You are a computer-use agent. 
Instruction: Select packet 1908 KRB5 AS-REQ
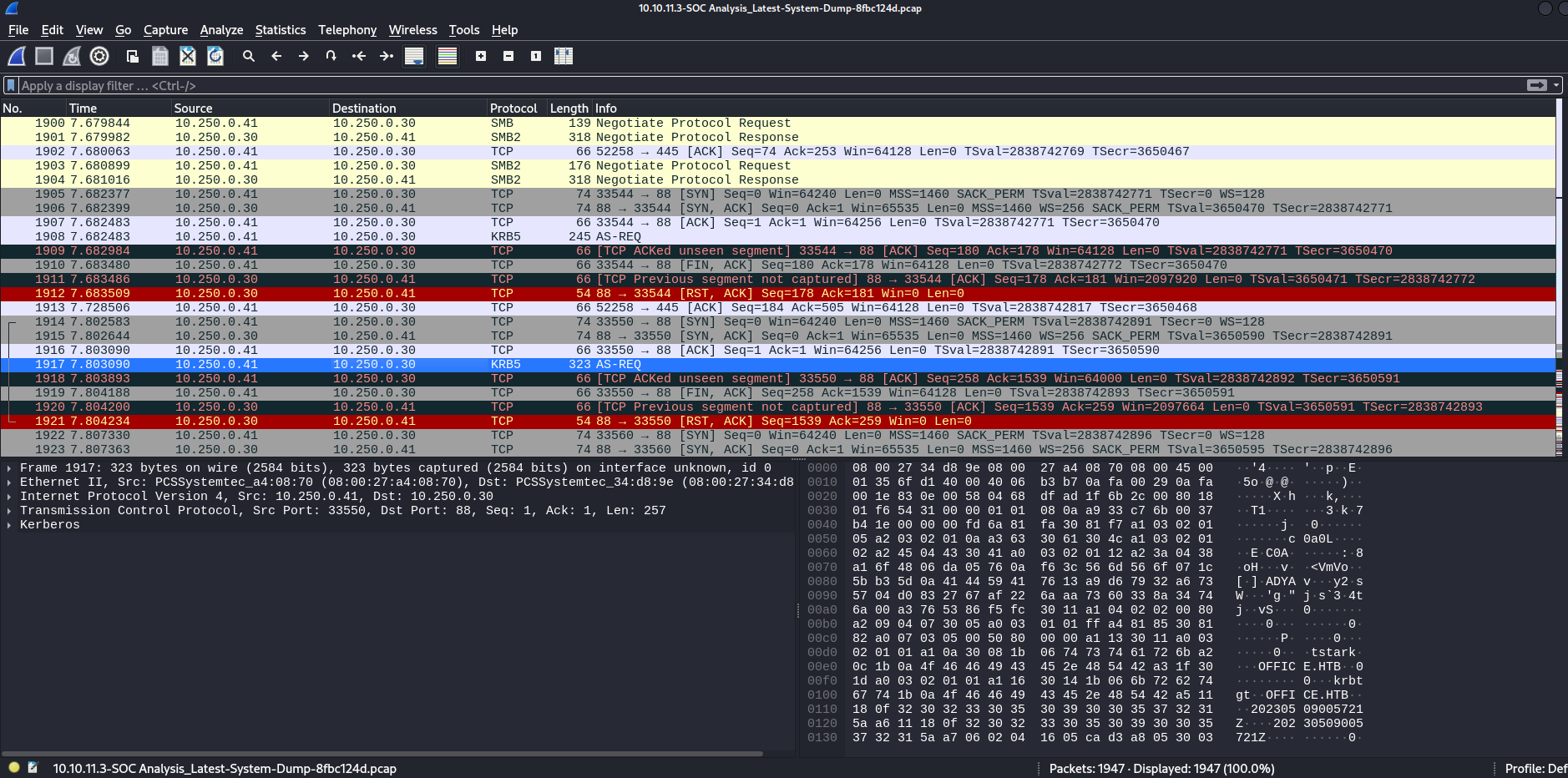coord(777,237)
